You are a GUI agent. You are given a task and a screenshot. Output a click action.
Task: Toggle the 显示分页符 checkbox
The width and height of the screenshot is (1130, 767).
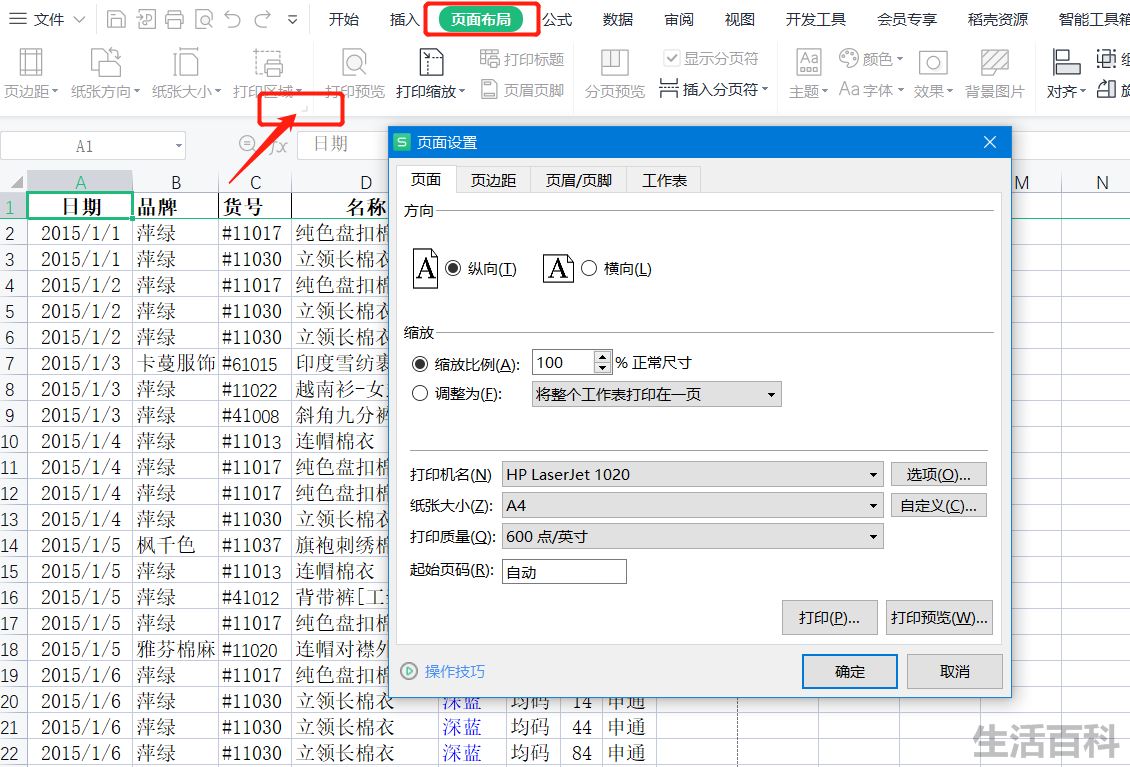coord(672,58)
